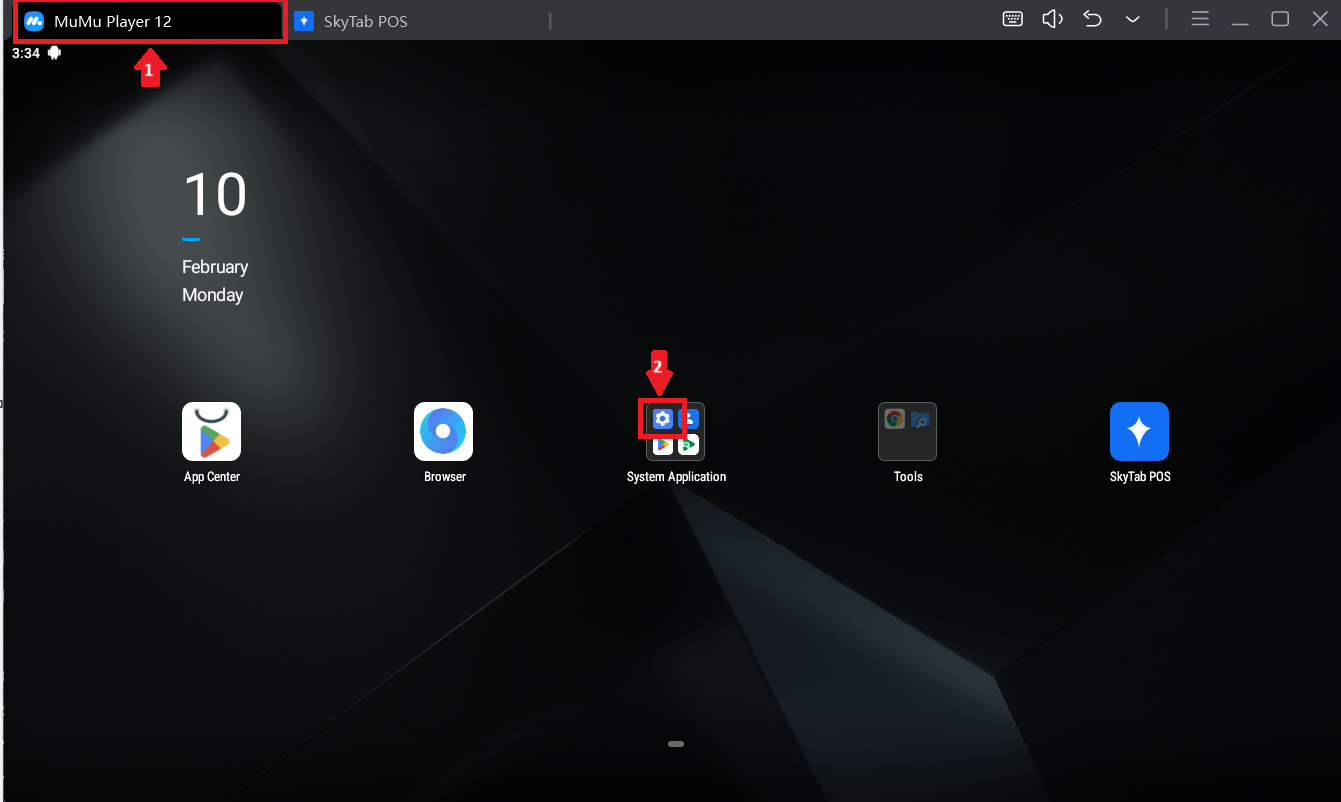Click the volume speaker icon in title bar
This screenshot has height=802, width=1341.
(x=1052, y=19)
